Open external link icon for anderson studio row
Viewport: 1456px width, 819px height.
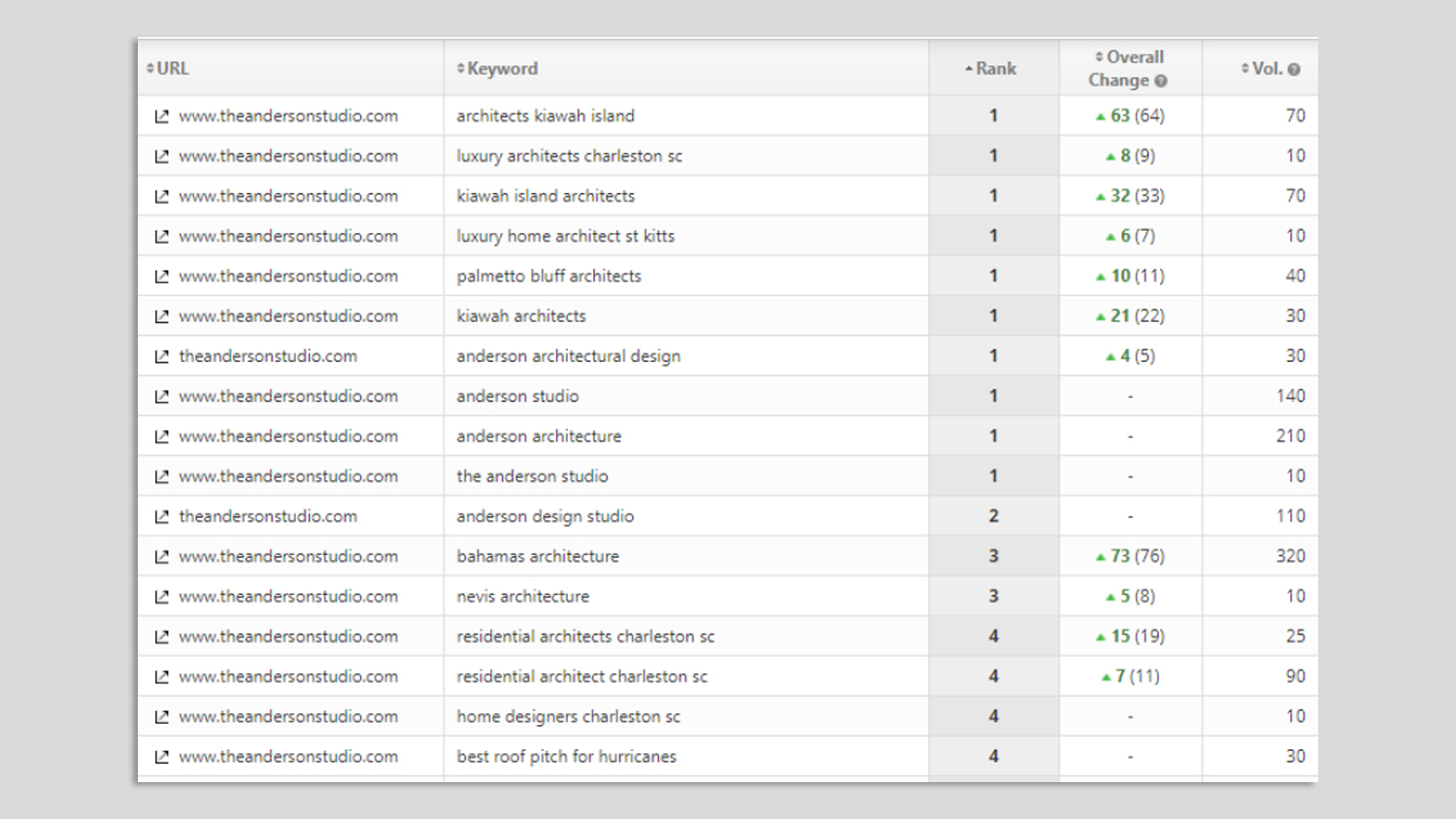click(x=161, y=397)
